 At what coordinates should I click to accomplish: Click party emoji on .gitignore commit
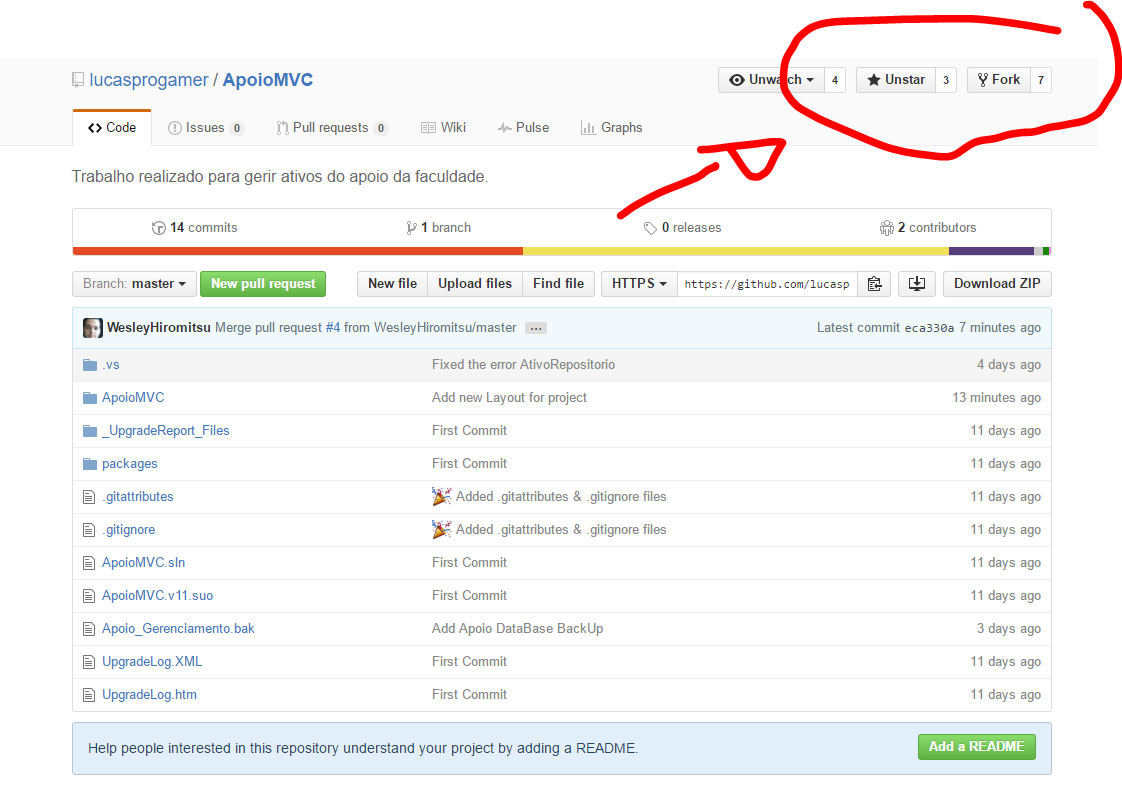(x=442, y=529)
